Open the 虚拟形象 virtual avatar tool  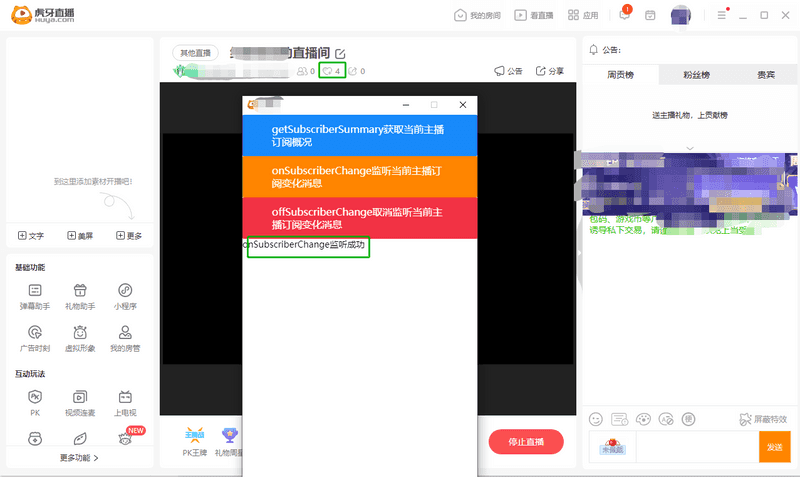coord(80,339)
